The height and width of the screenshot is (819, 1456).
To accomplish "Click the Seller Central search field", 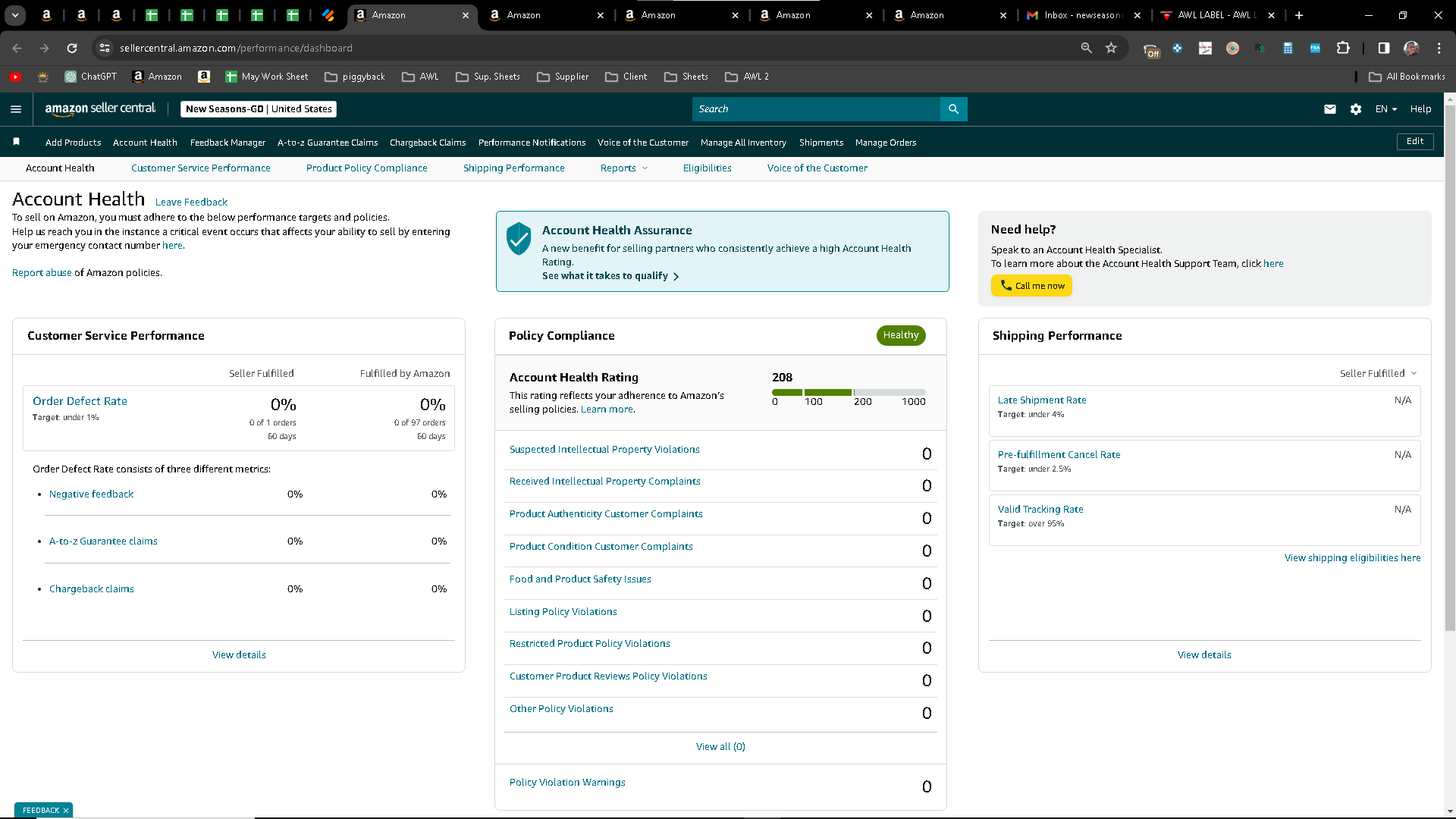I will (x=816, y=109).
